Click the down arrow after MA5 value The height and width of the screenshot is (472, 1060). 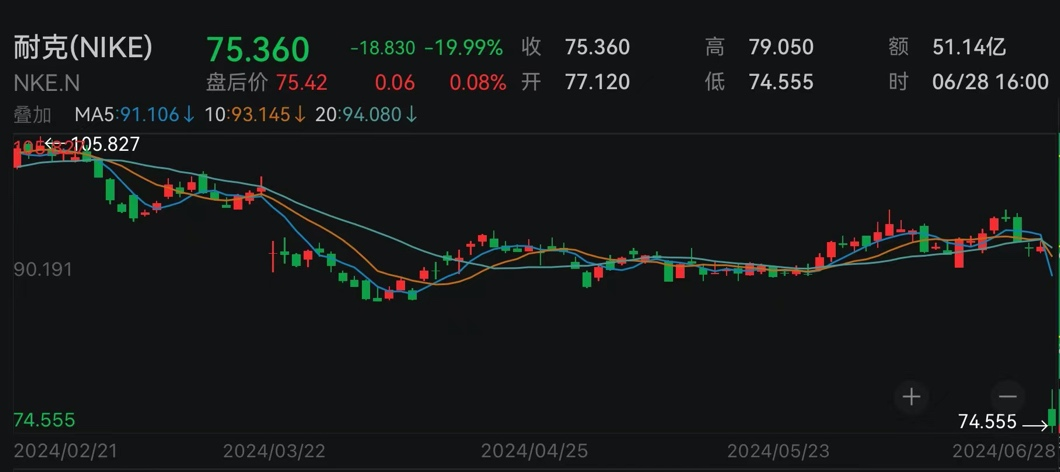click(188, 115)
